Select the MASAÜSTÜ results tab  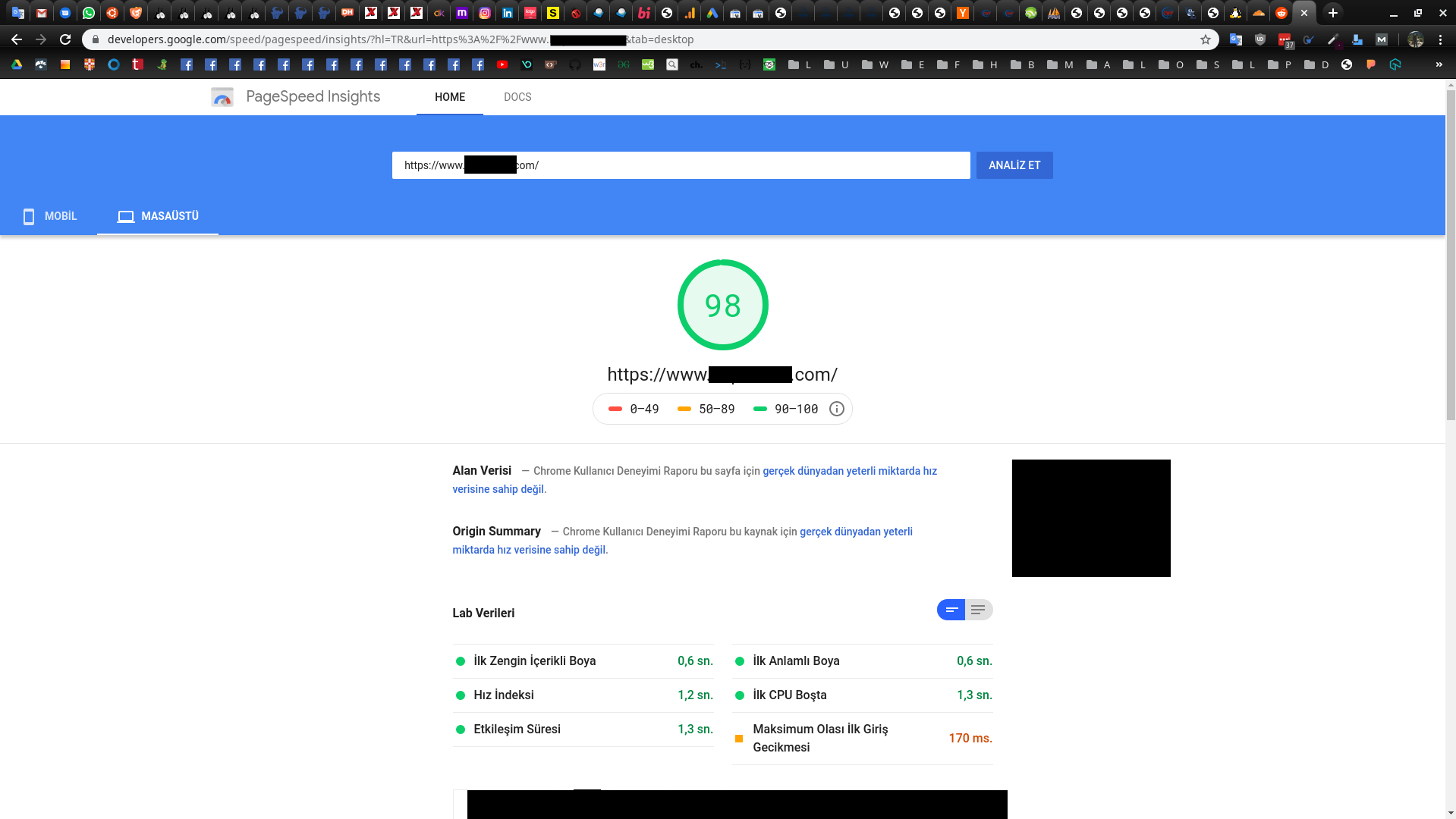pyautogui.click(x=158, y=217)
